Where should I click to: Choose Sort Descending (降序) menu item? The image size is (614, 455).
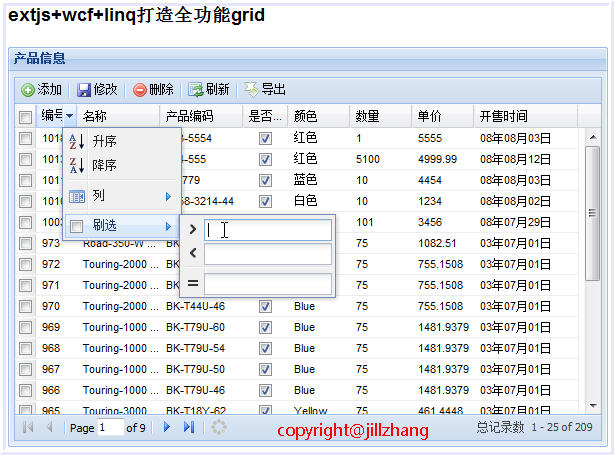click(x=105, y=165)
